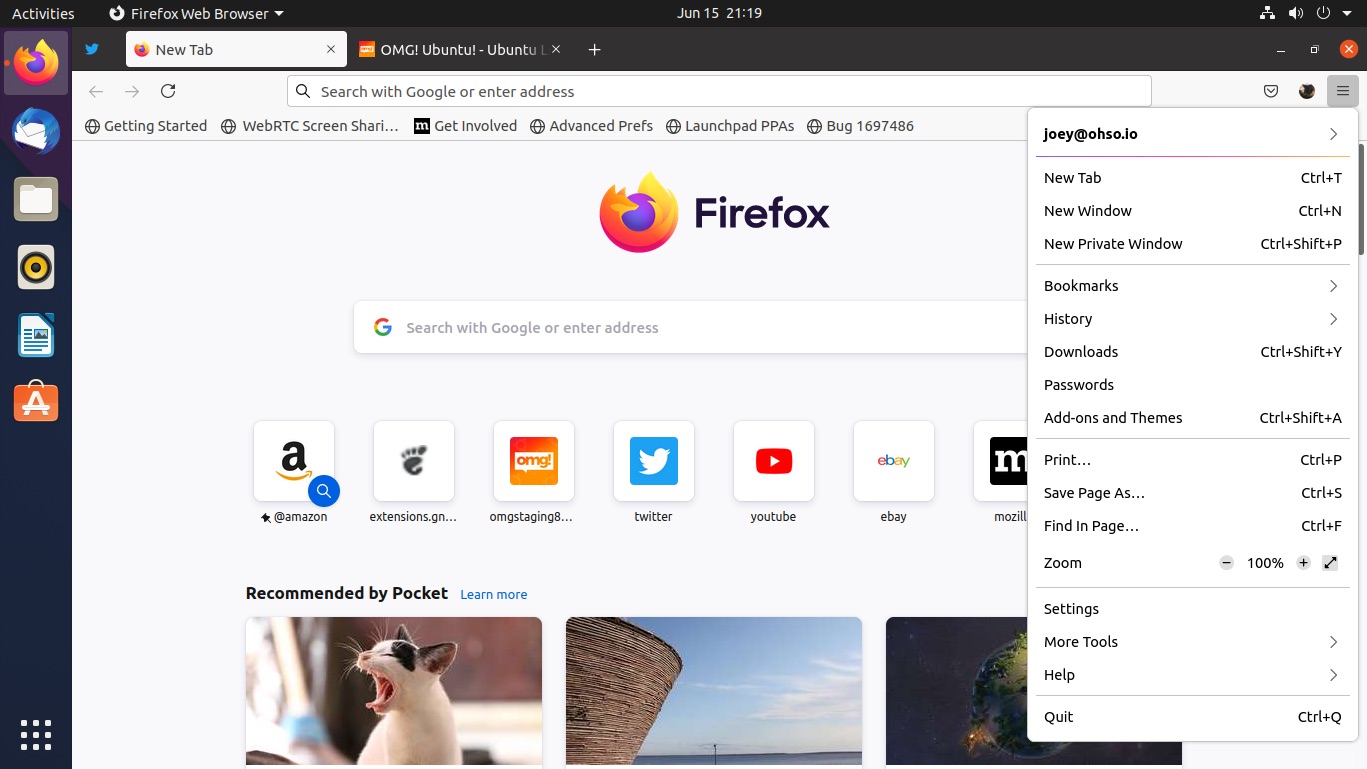Expand the History submenu

(1192, 319)
